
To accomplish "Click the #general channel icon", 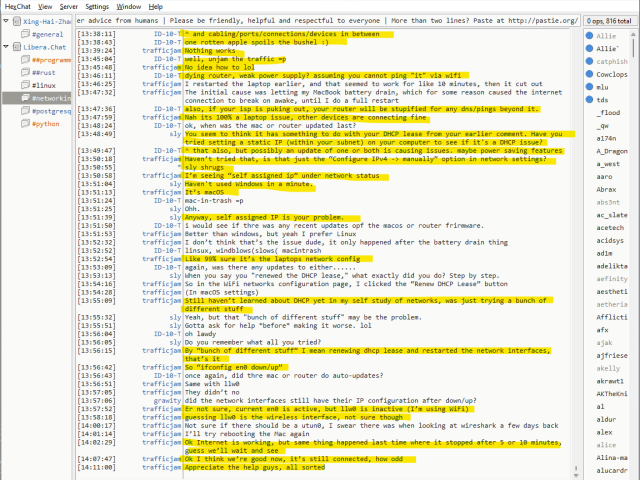I will tap(26, 34).
